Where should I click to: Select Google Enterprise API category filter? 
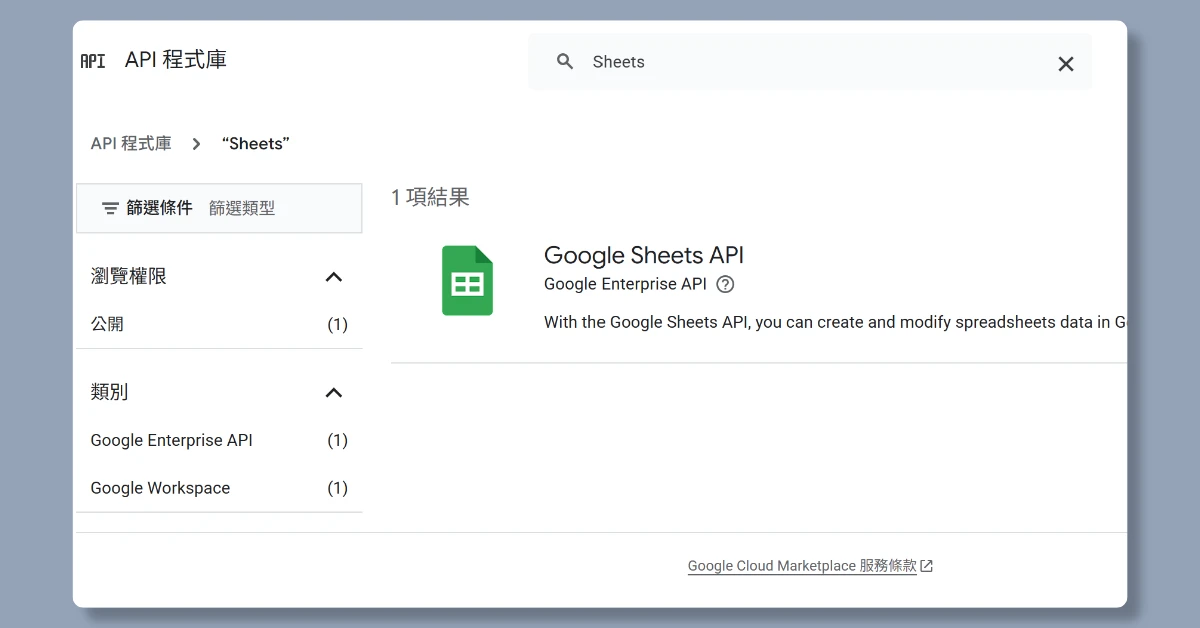point(219,440)
